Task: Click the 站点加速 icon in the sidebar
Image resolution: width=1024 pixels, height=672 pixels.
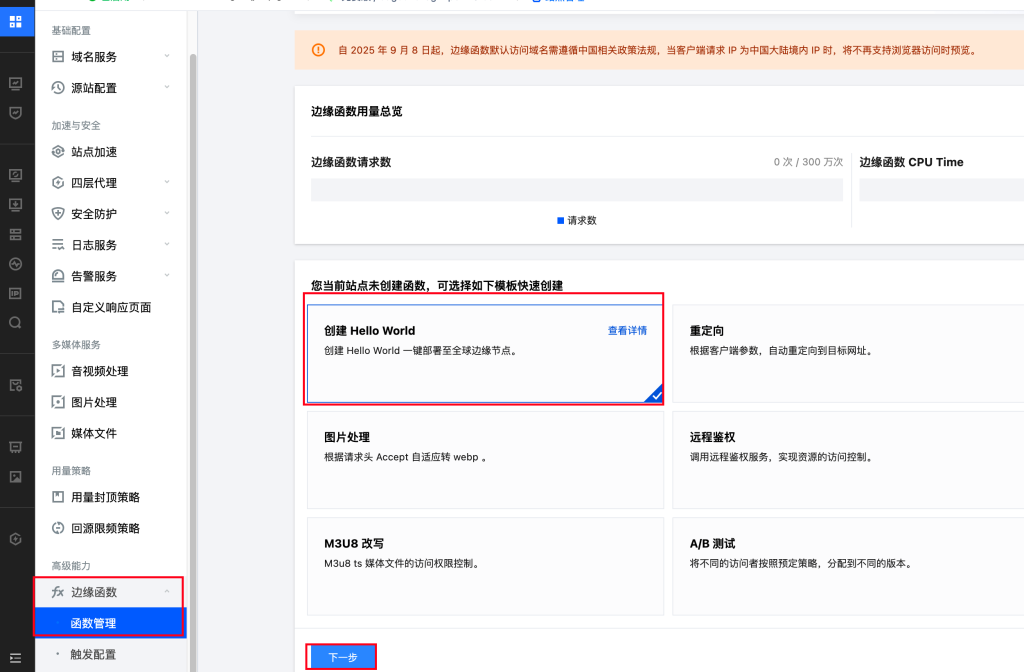Action: pyautogui.click(x=58, y=152)
